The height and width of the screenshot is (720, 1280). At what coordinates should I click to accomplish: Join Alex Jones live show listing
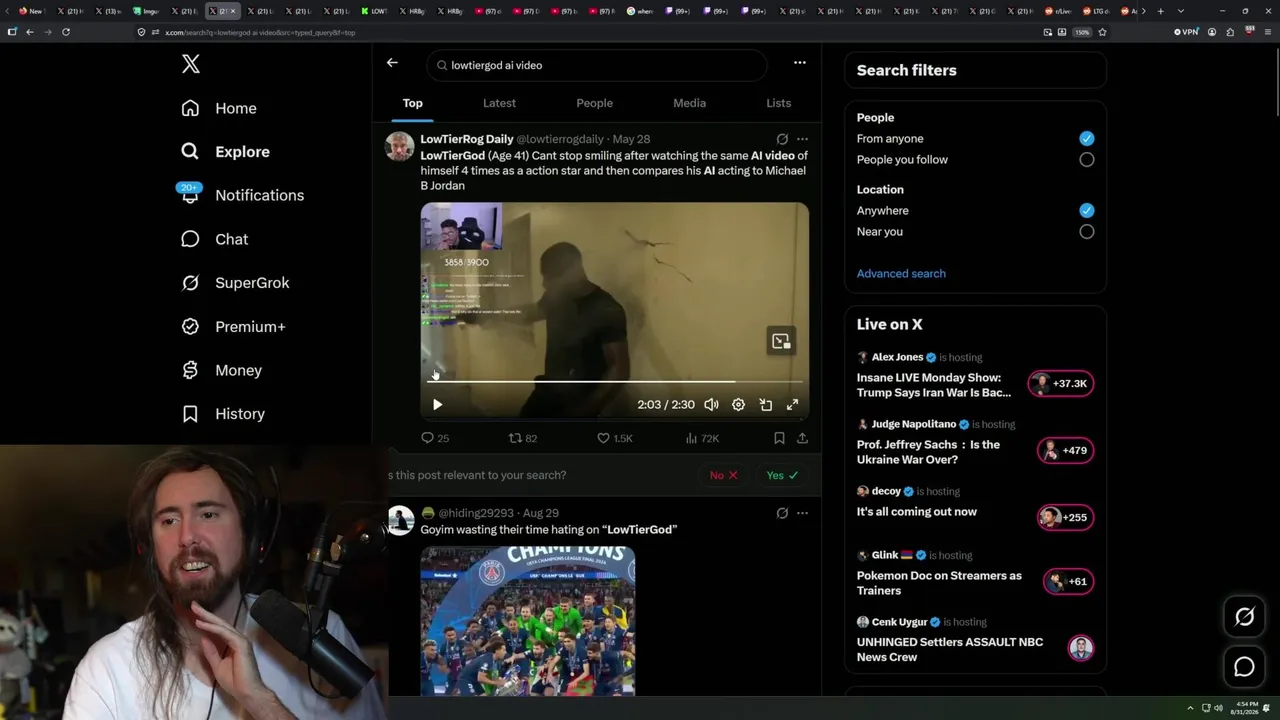point(975,375)
